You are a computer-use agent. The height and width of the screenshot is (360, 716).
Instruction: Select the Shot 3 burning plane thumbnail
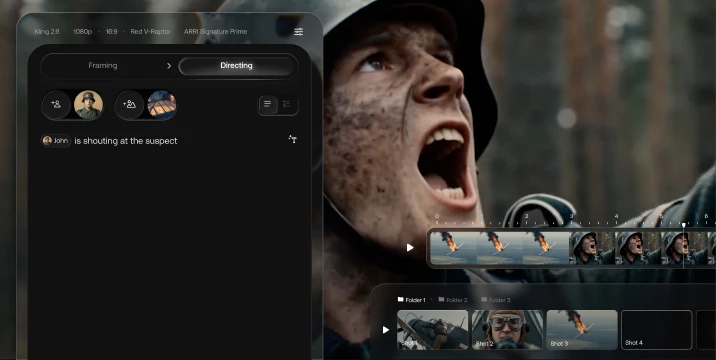pyautogui.click(x=582, y=330)
